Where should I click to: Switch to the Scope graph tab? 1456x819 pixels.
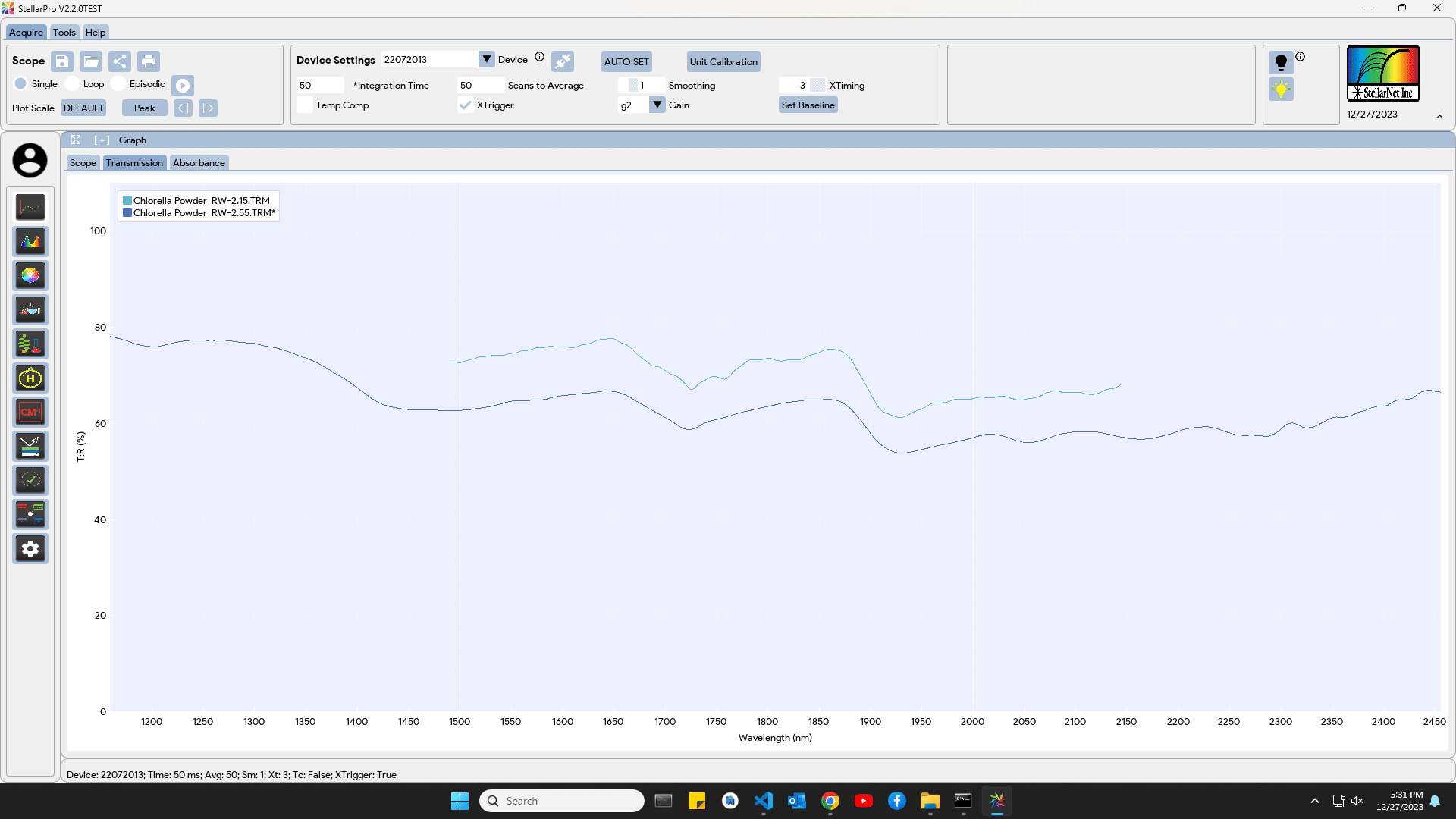coord(83,163)
